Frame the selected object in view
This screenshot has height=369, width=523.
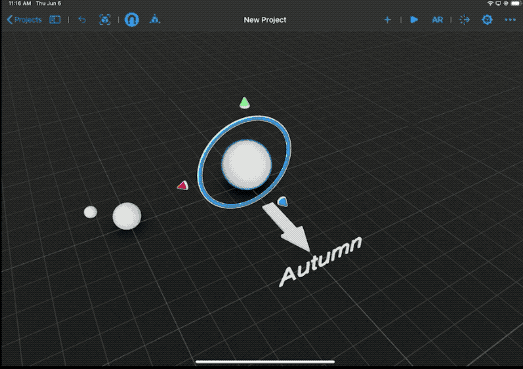pyautogui.click(x=105, y=20)
